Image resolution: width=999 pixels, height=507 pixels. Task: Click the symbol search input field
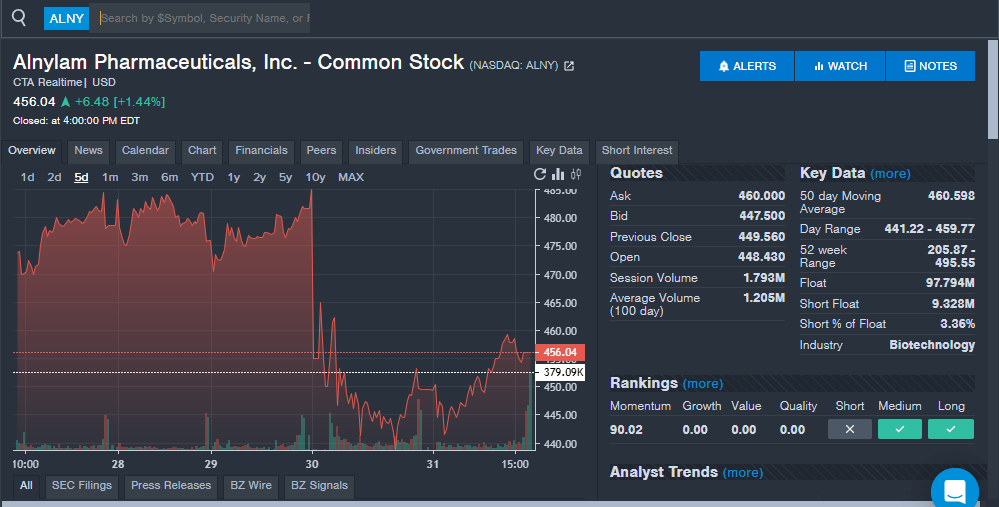coord(204,18)
